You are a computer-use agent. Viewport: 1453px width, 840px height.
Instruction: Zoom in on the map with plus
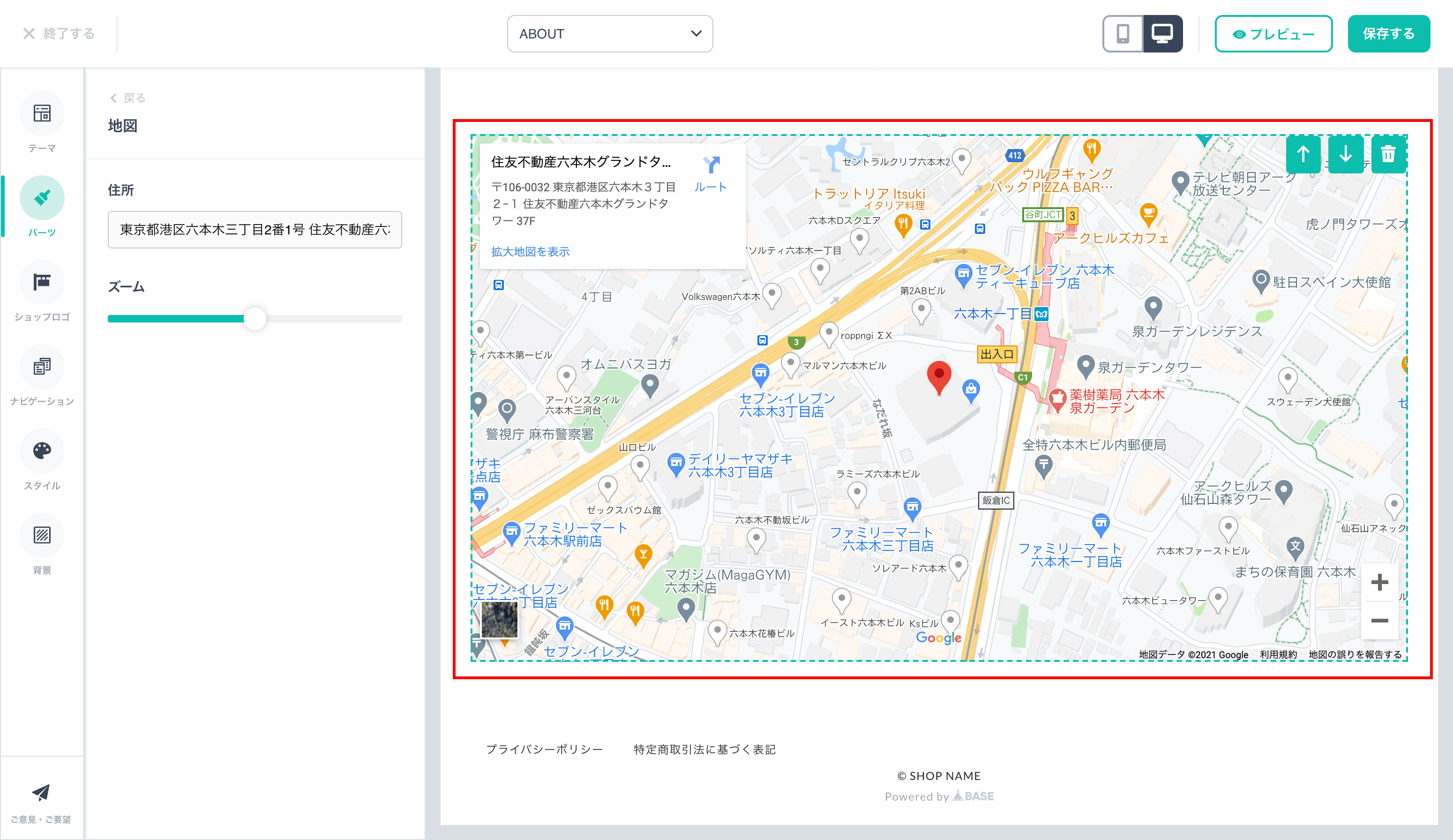coord(1379,582)
